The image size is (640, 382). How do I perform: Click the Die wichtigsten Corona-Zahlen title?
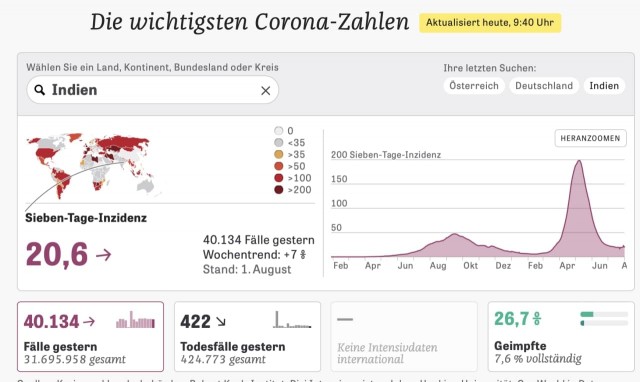point(250,22)
